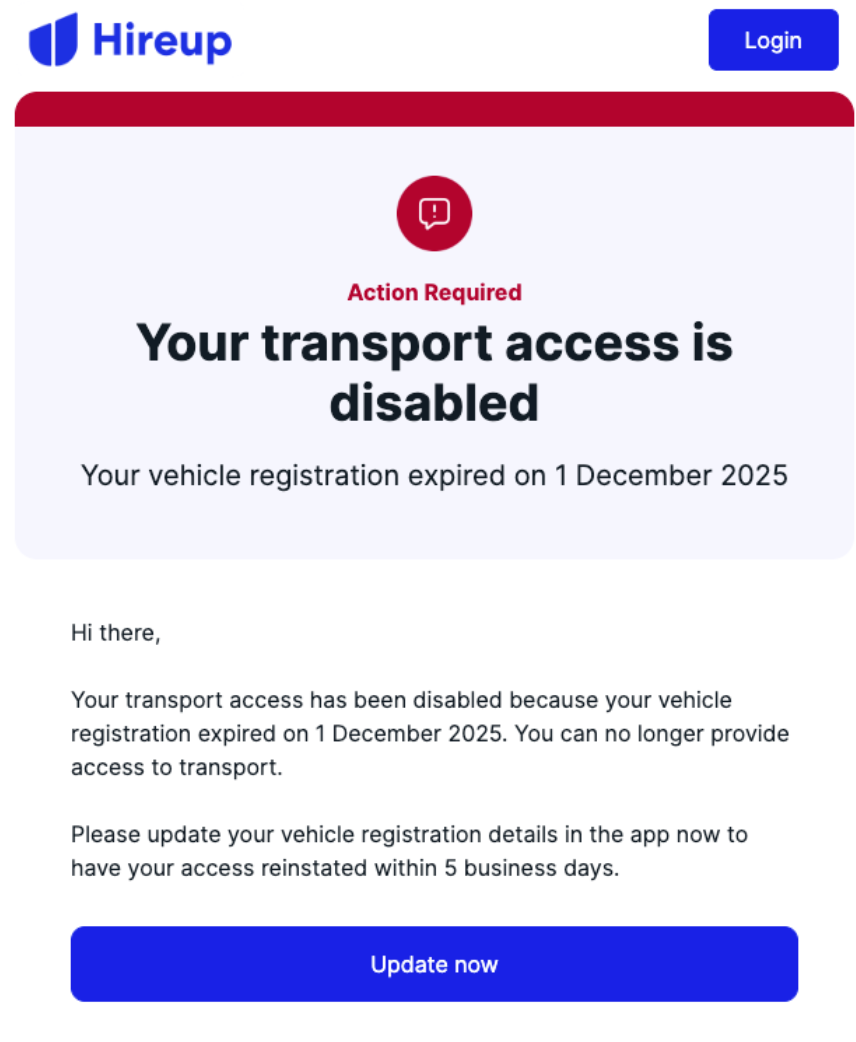Click the red Action Required label
The height and width of the screenshot is (1042, 856).
click(x=434, y=293)
